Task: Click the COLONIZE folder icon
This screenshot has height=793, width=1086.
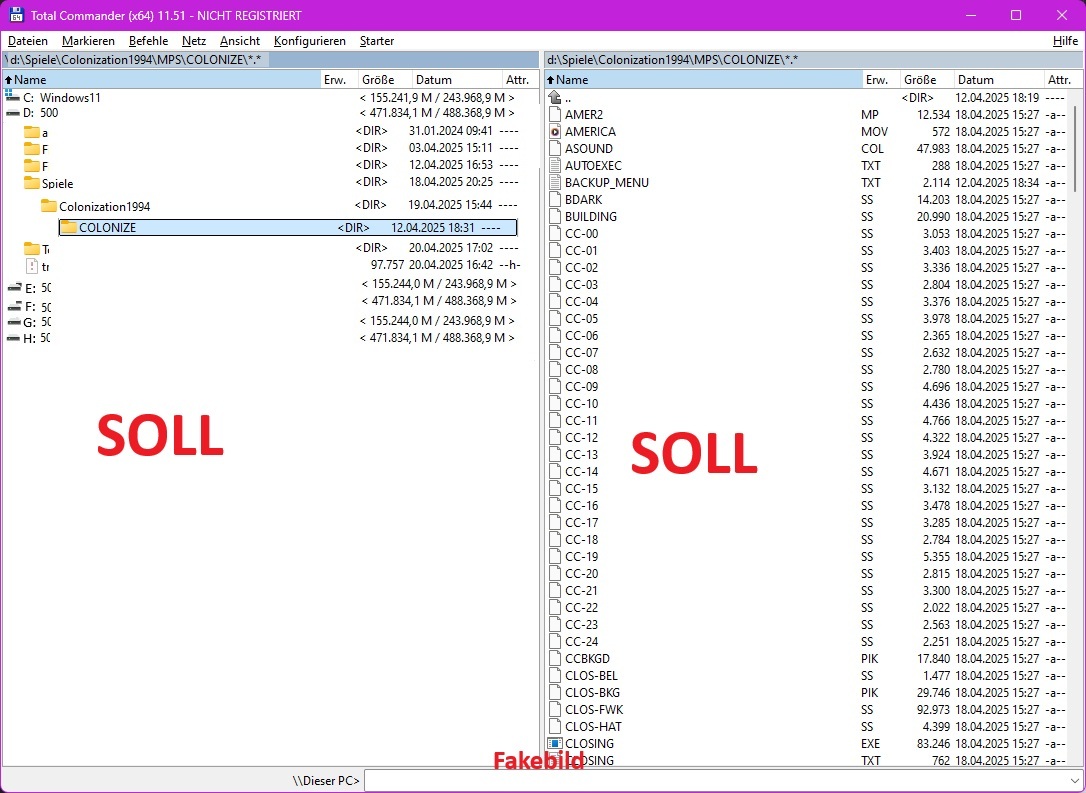Action: pyautogui.click(x=69, y=227)
